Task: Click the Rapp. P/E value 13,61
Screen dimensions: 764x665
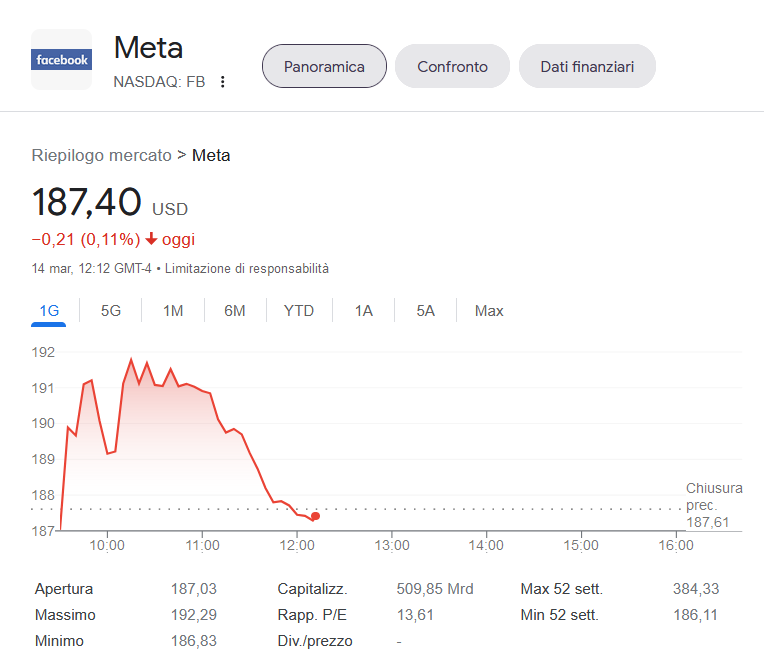Action: [x=415, y=615]
